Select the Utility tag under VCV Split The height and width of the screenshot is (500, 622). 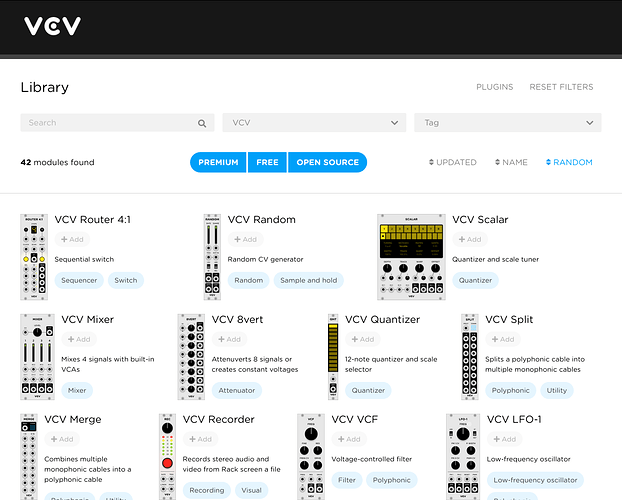tap(557, 390)
